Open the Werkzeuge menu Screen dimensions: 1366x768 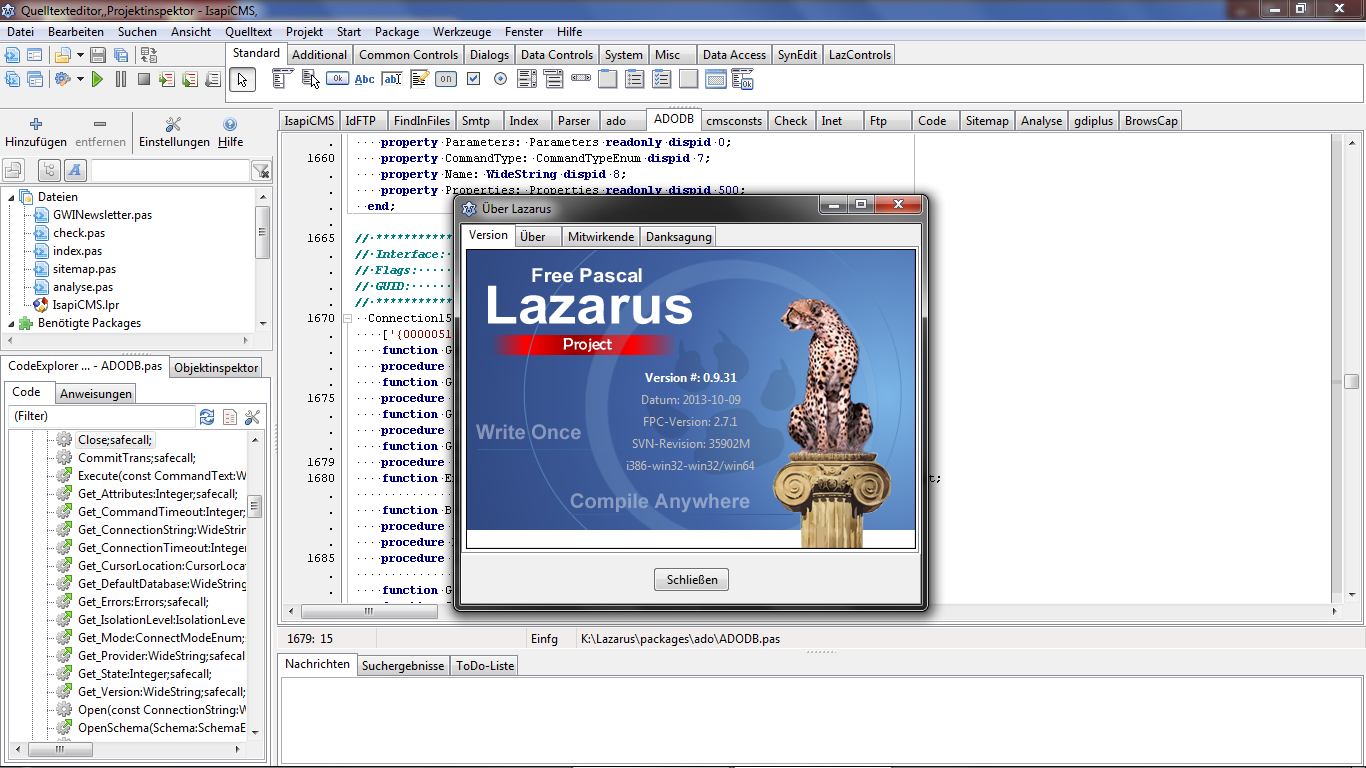(x=461, y=32)
